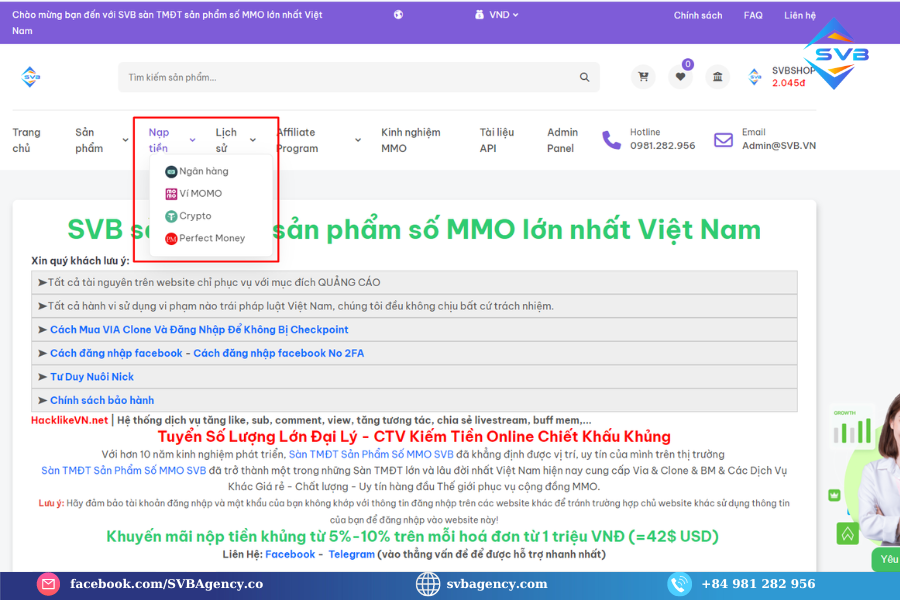Click the SVBSHOP username text
This screenshot has width=900, height=600.
click(x=793, y=71)
